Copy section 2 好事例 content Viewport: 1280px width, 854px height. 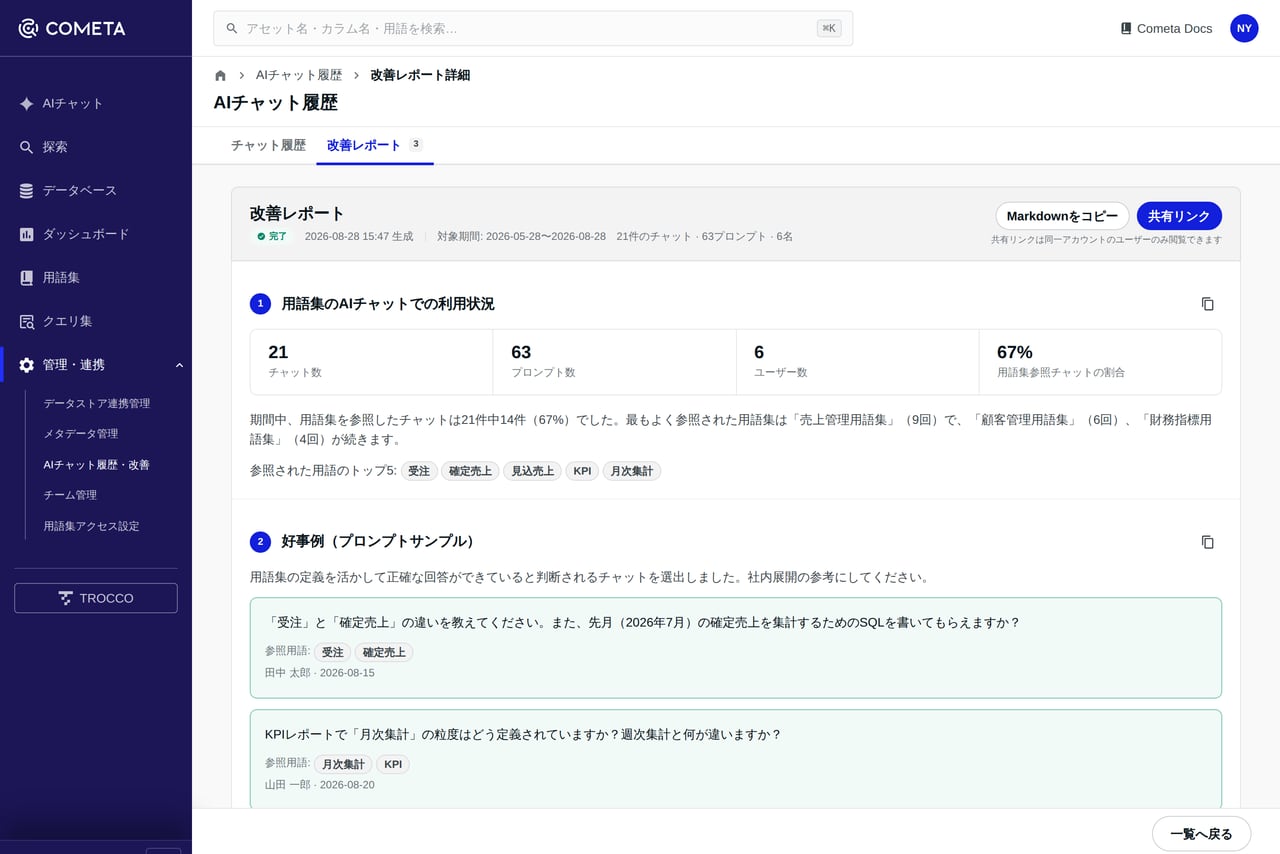(1207, 542)
